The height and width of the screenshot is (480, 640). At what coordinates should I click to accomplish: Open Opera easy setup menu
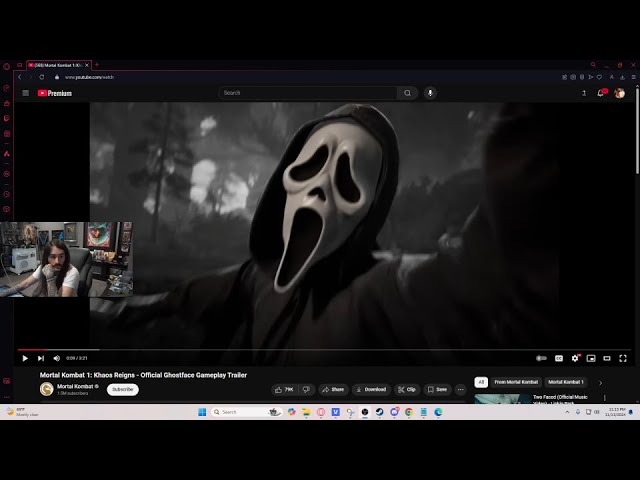[x=633, y=77]
